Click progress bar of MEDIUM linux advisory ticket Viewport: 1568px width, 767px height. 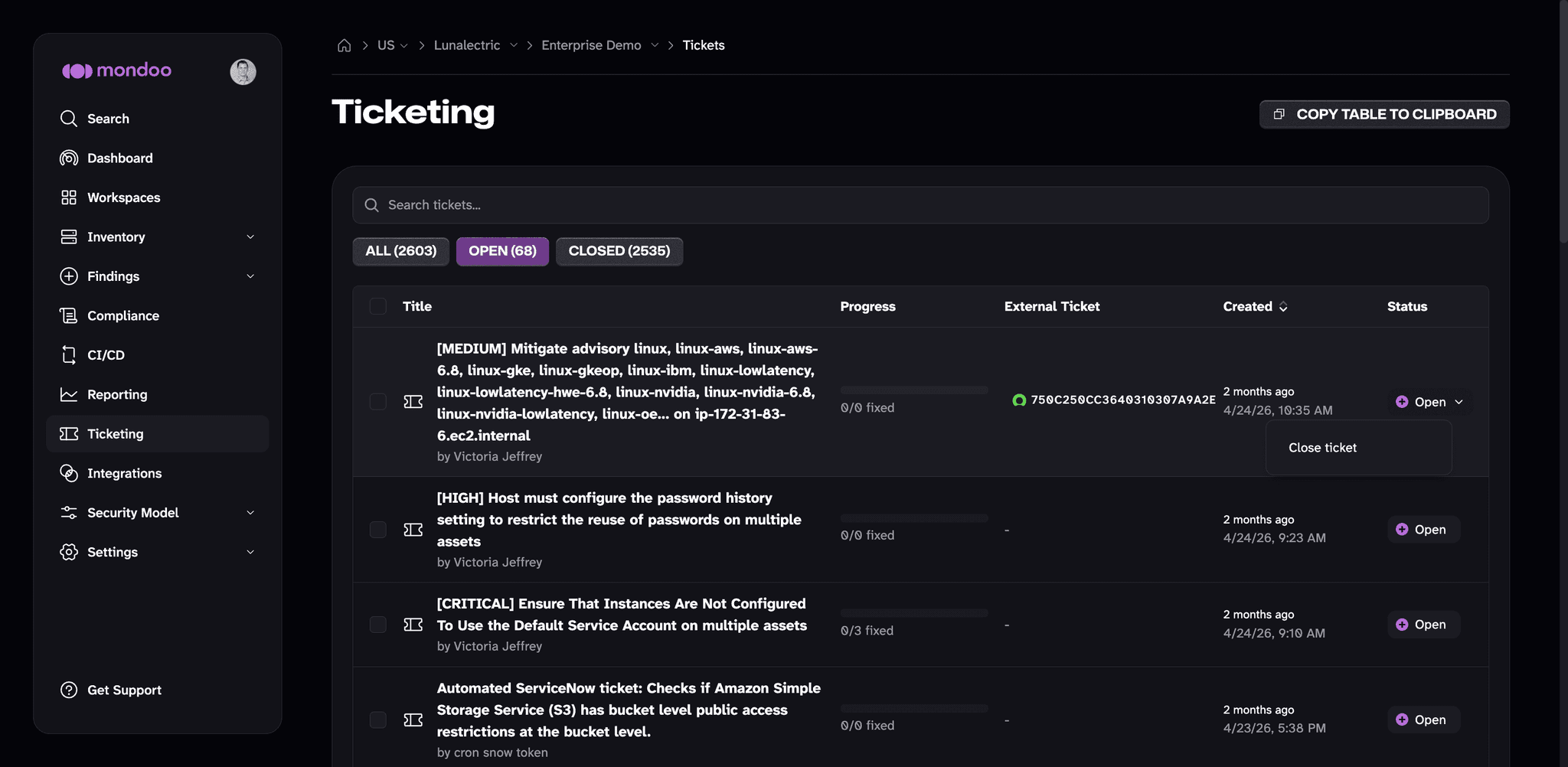pyautogui.click(x=914, y=390)
